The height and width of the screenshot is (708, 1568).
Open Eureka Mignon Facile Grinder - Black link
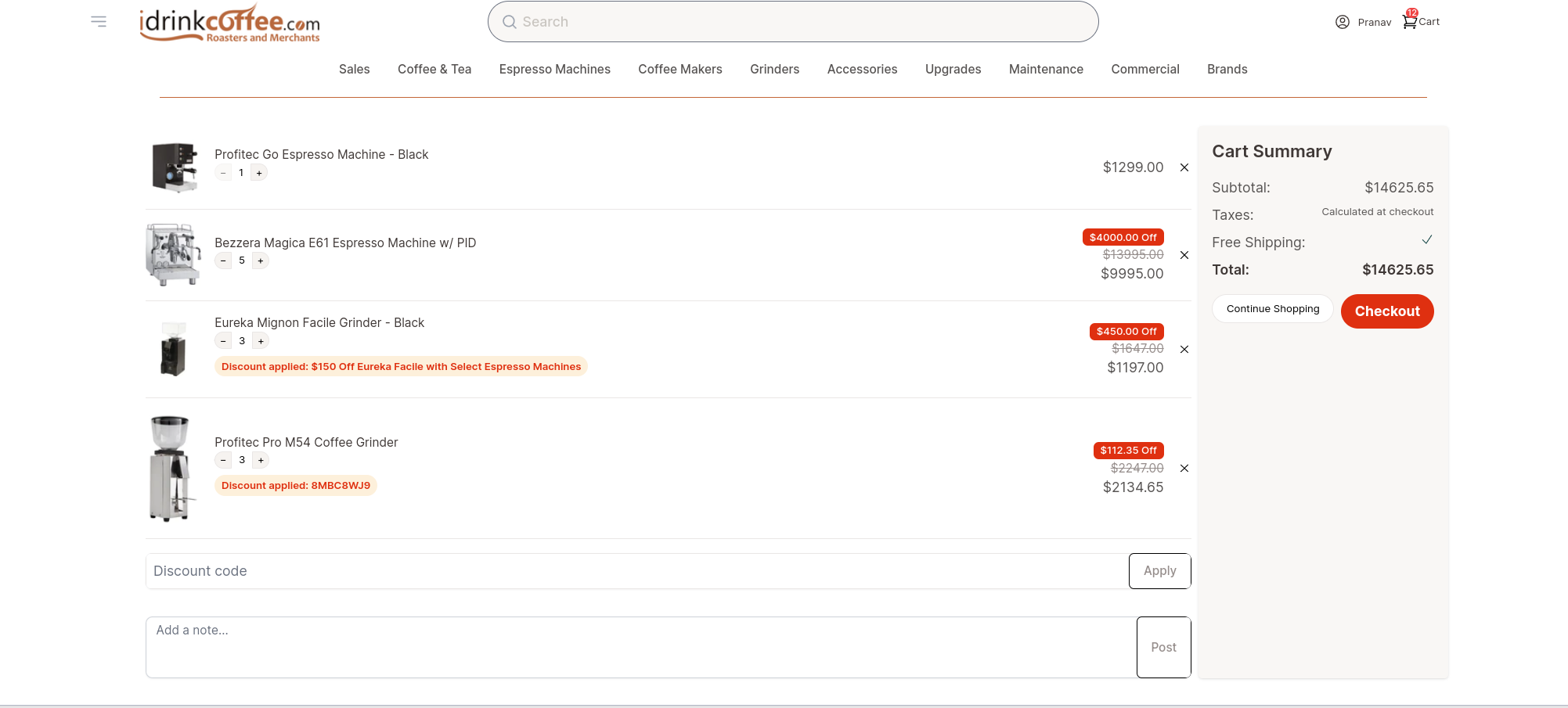[x=319, y=323]
